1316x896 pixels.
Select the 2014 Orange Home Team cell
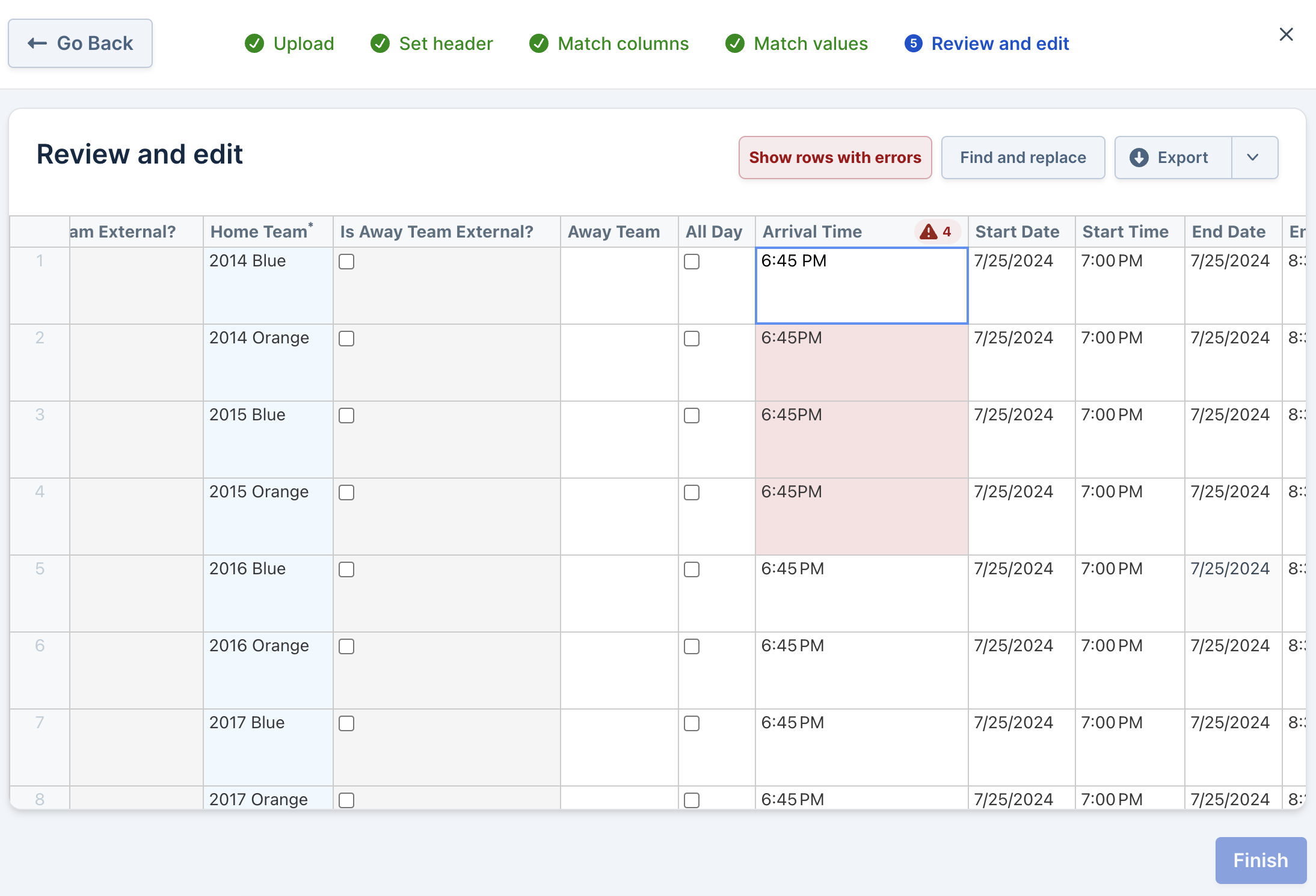tap(268, 363)
